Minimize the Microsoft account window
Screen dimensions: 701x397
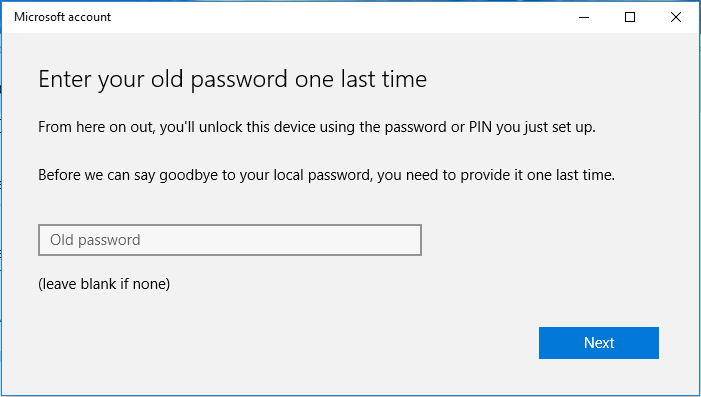coord(584,17)
